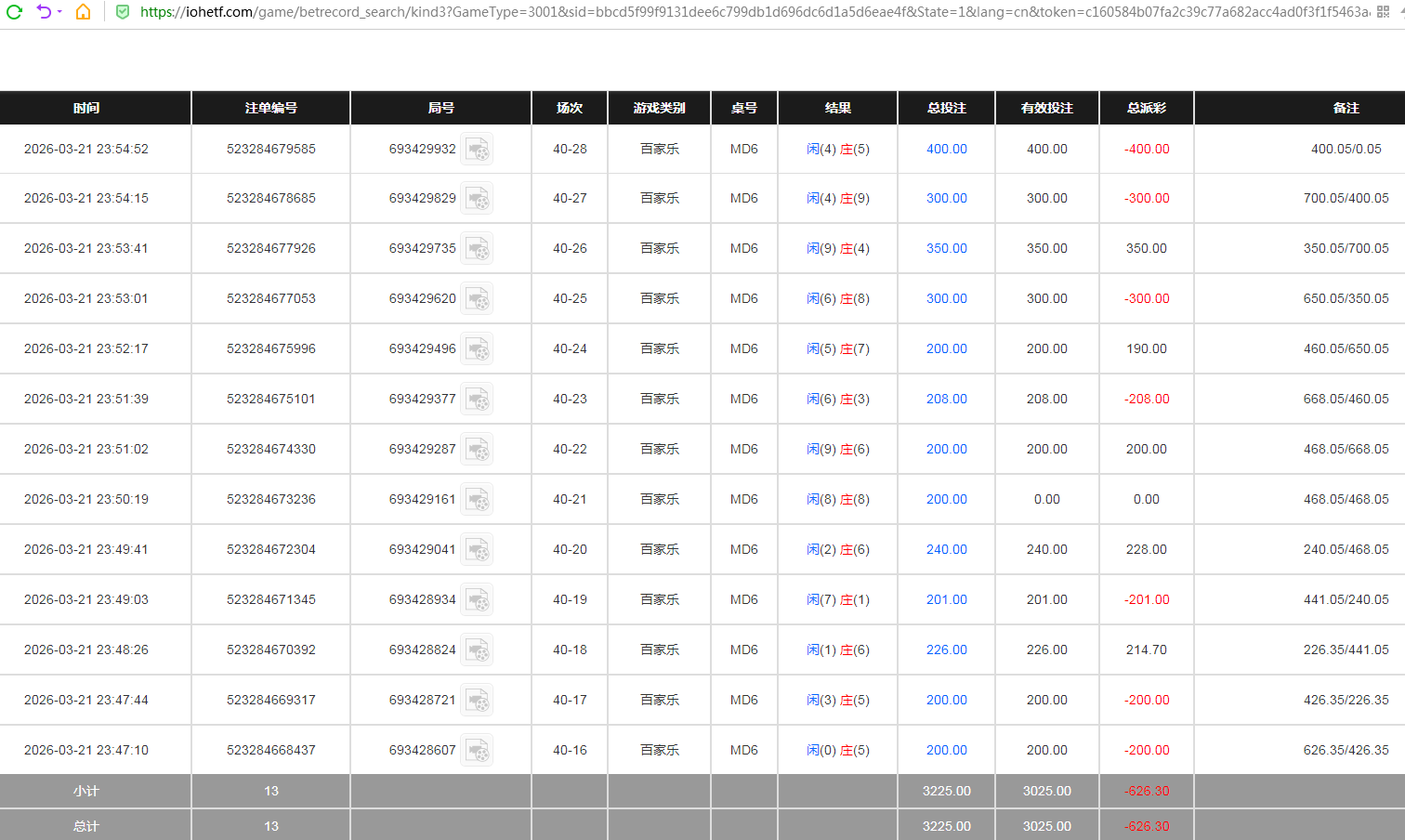Screen dimensions: 1405x840
Task: Click replay icon for round 693428607
Action: pyautogui.click(x=478, y=751)
